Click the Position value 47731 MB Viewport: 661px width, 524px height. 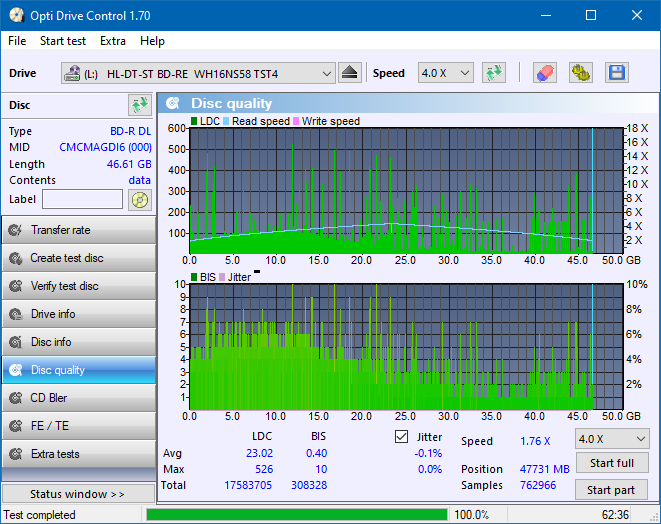click(x=545, y=469)
